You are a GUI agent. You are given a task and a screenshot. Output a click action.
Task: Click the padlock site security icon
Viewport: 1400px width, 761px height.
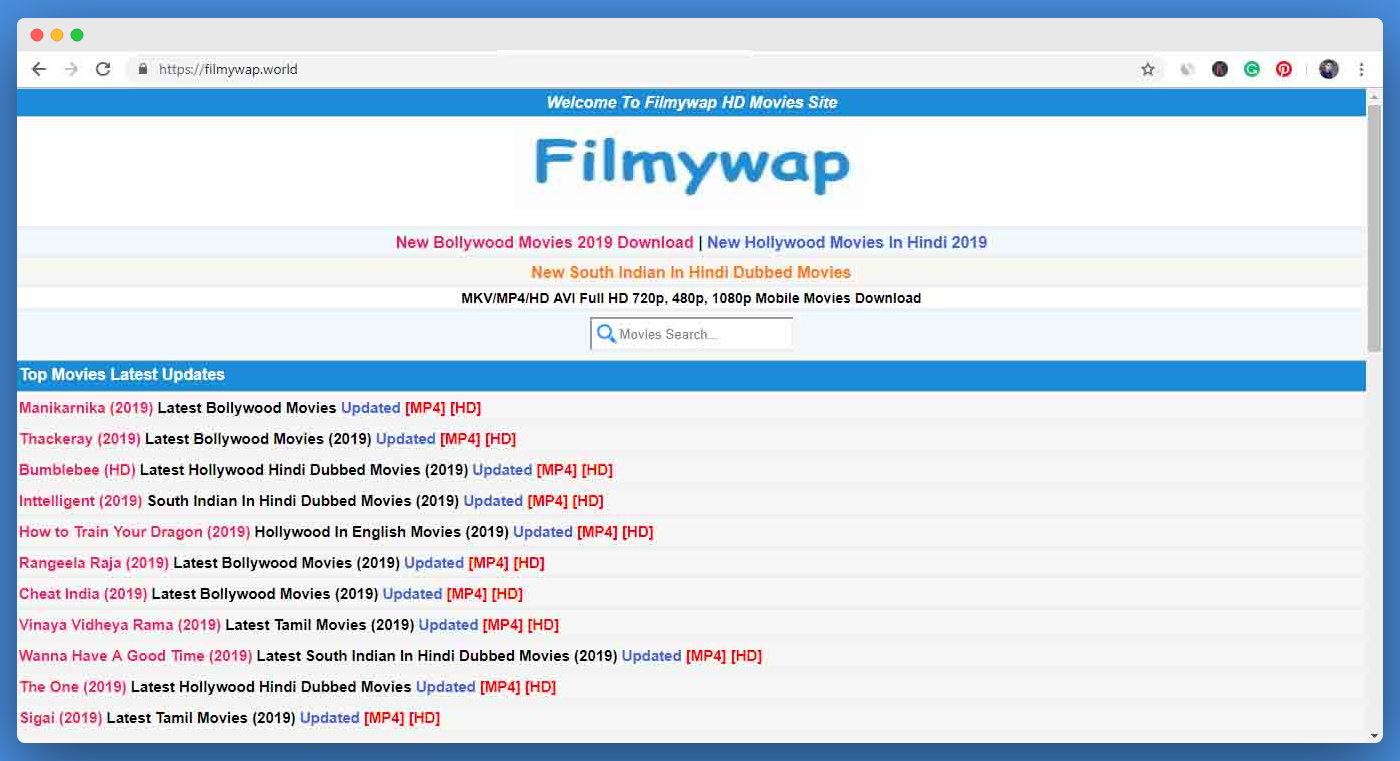coord(143,69)
